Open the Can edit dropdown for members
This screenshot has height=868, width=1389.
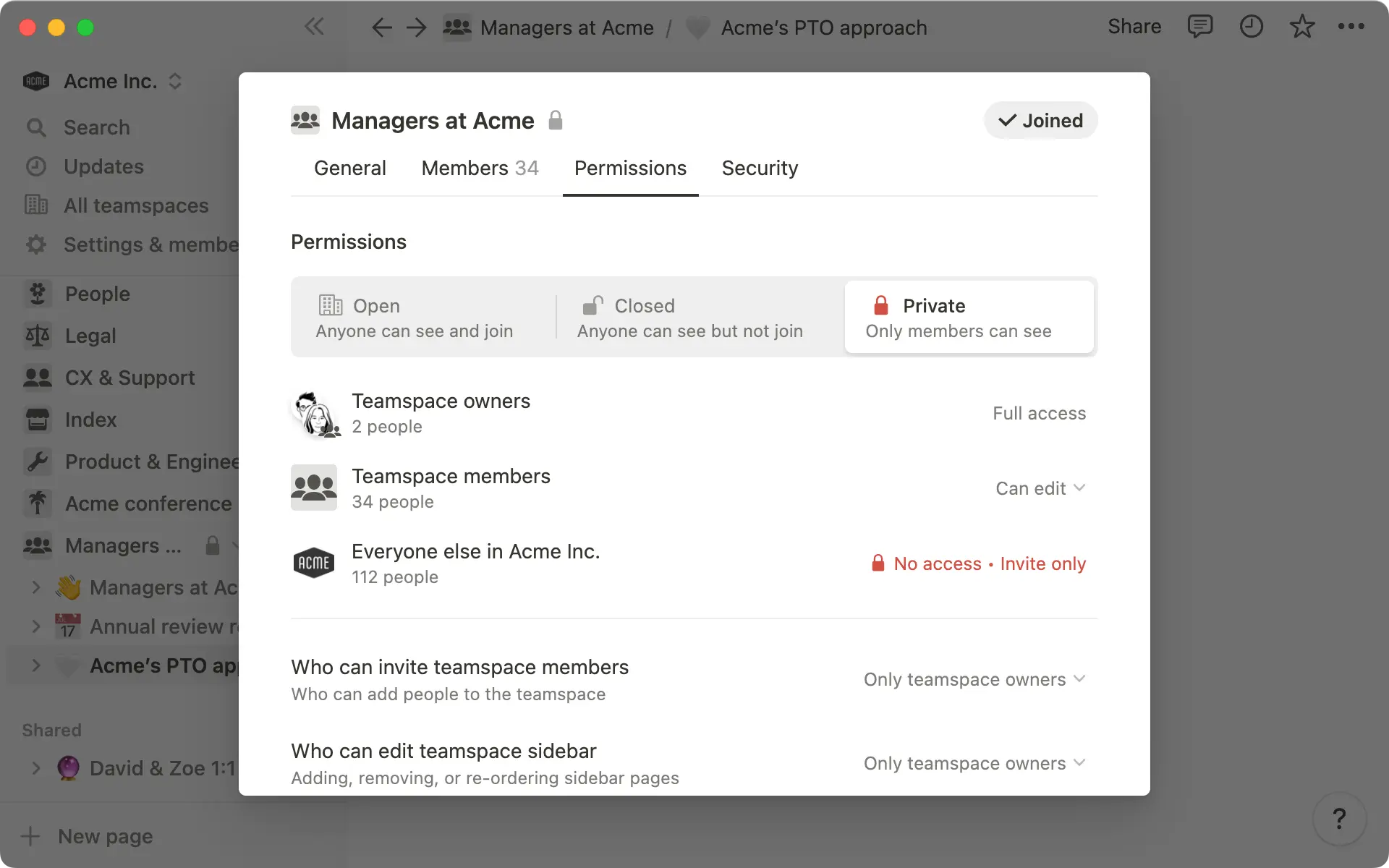1040,488
